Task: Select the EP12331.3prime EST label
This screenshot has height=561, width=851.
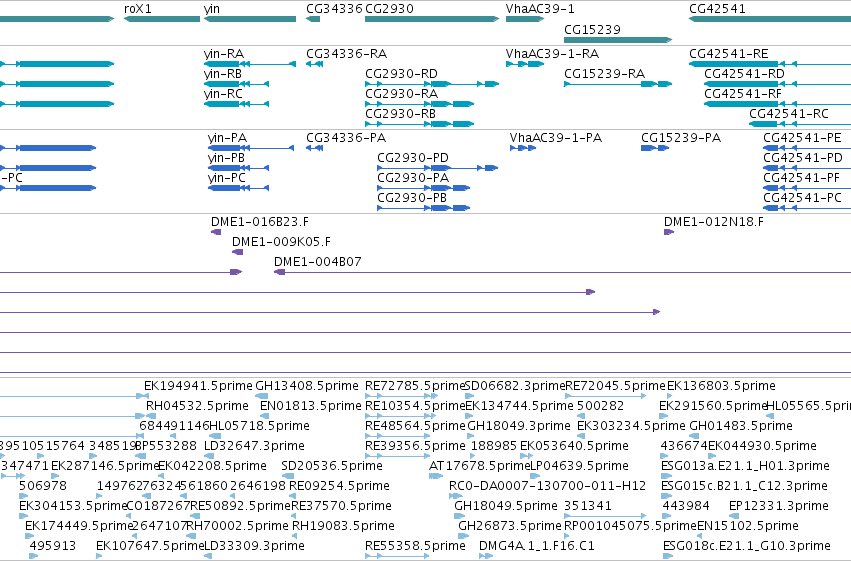Action: pos(779,506)
